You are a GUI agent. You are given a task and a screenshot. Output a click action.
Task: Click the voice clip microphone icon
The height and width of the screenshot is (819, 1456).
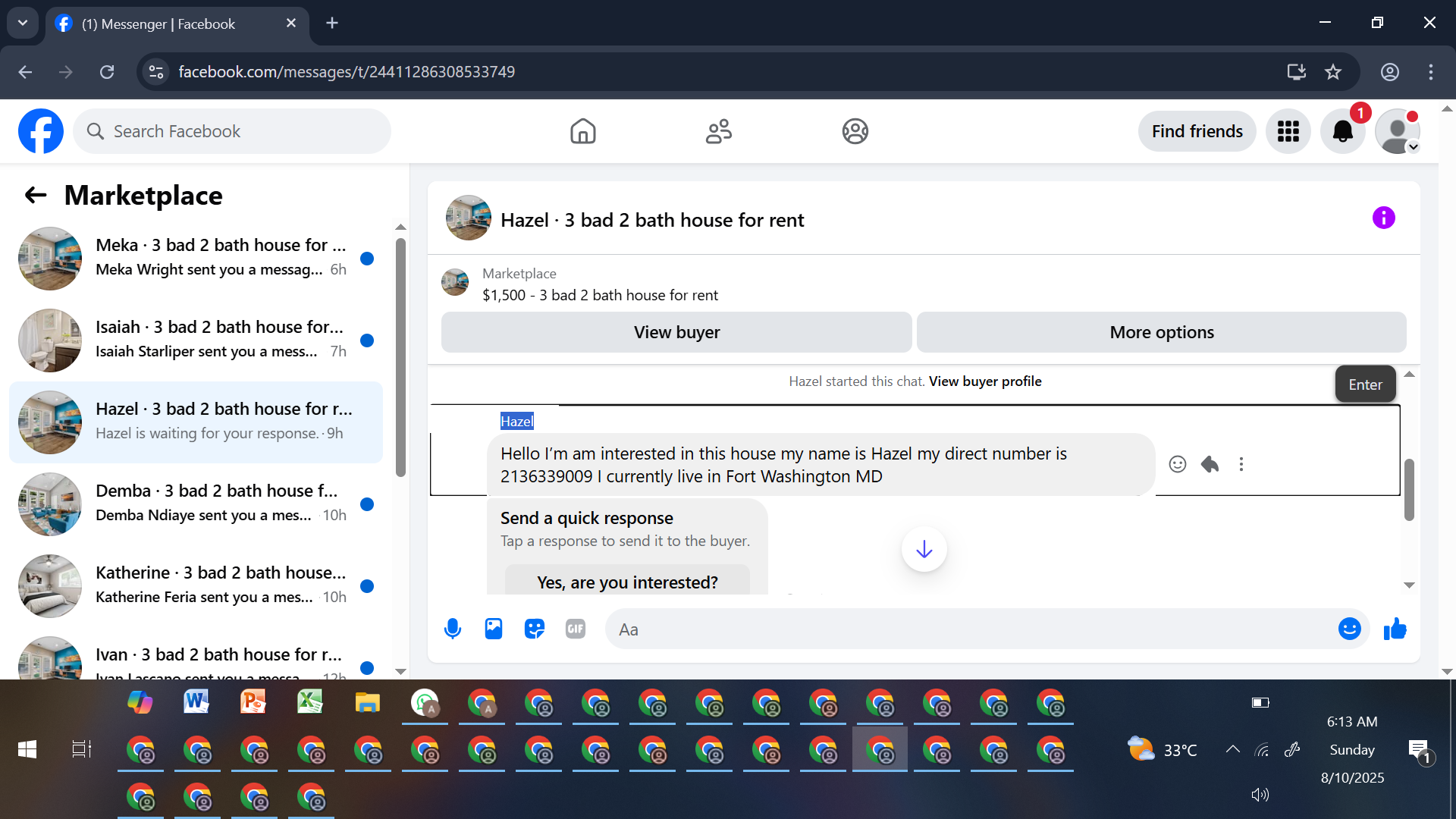pos(453,629)
